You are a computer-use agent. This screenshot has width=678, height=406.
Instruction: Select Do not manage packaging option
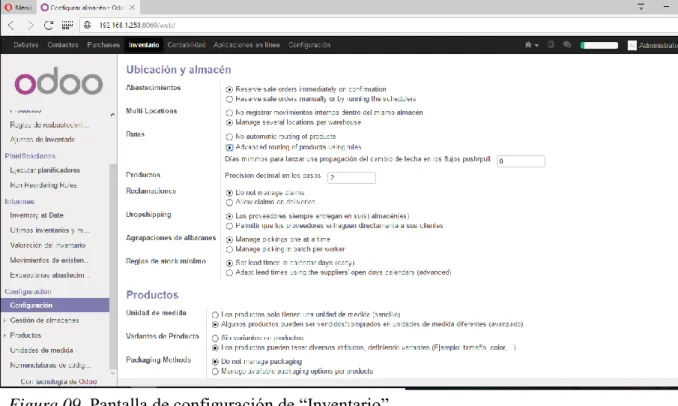tap(215, 361)
